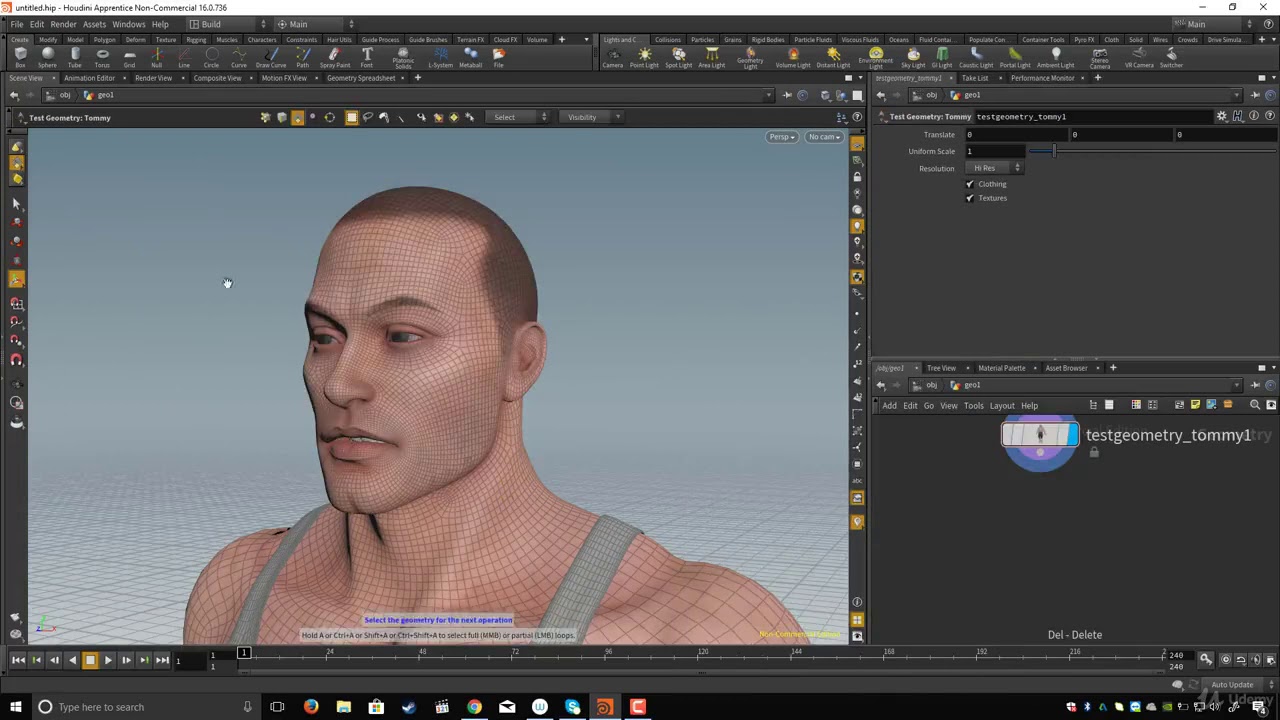Open the Render menu
Image resolution: width=1280 pixels, height=720 pixels.
click(63, 24)
